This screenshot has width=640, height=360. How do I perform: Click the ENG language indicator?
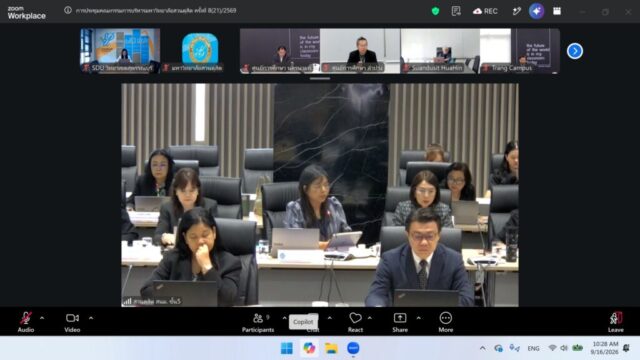click(x=533, y=348)
